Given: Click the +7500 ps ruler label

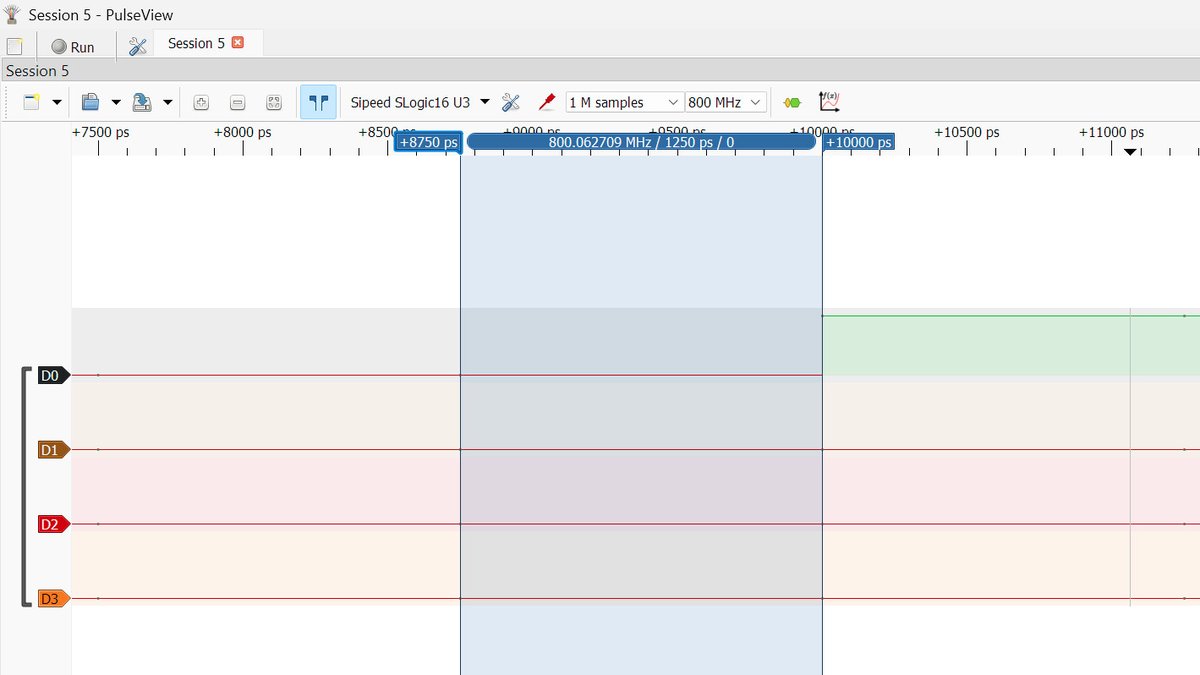Looking at the screenshot, I should pyautogui.click(x=100, y=132).
